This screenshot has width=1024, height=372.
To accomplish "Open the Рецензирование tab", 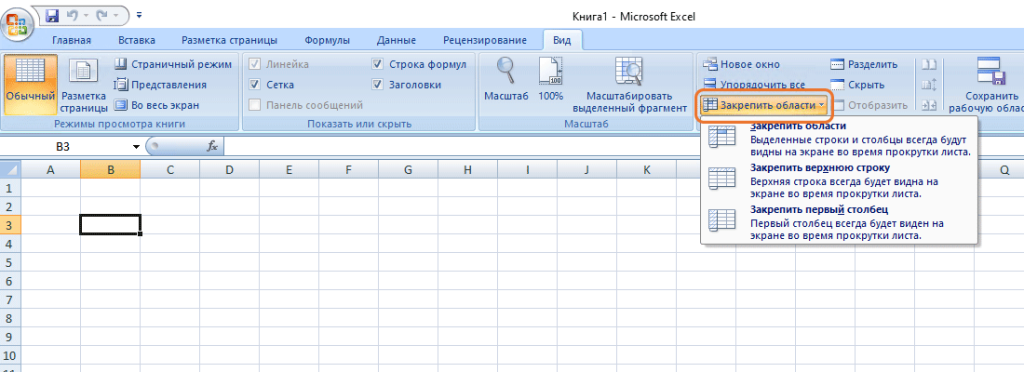I will coord(485,40).
